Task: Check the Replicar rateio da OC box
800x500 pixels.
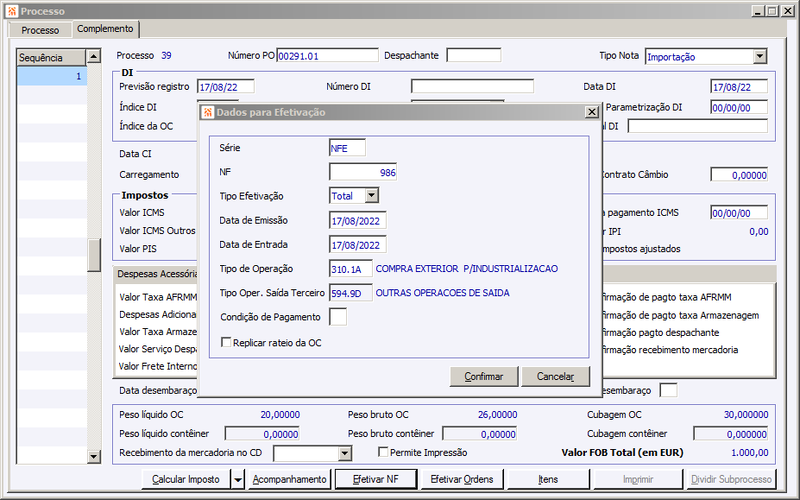Action: 226,342
